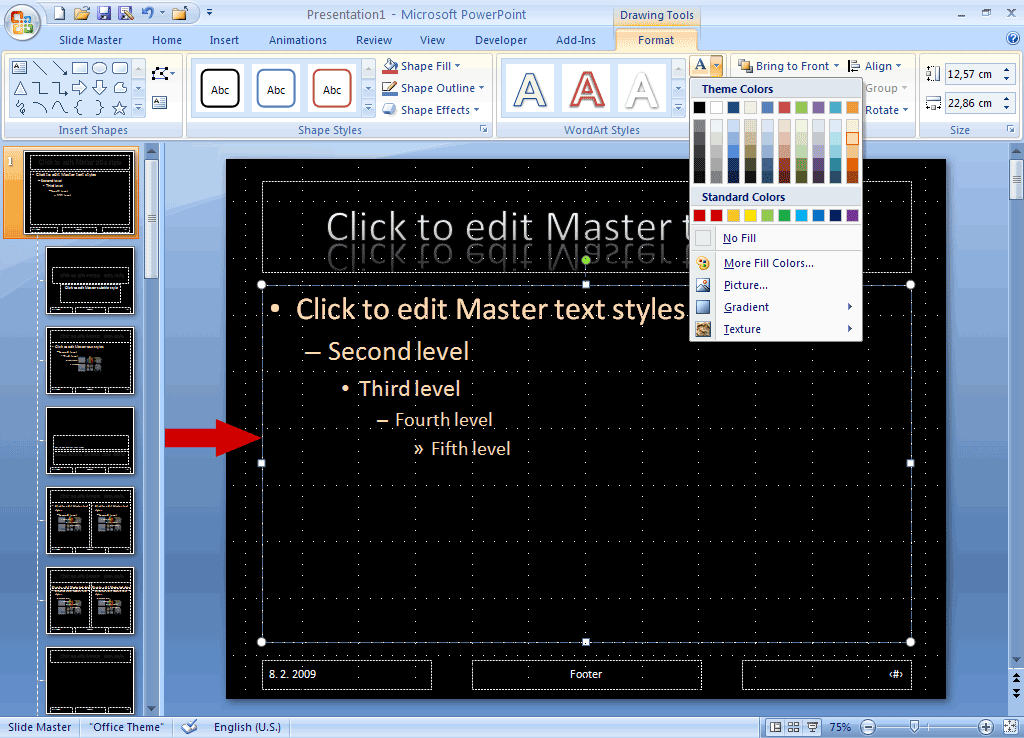The image size is (1024, 738).
Task: Select the straight line shape
Action: (x=40, y=67)
